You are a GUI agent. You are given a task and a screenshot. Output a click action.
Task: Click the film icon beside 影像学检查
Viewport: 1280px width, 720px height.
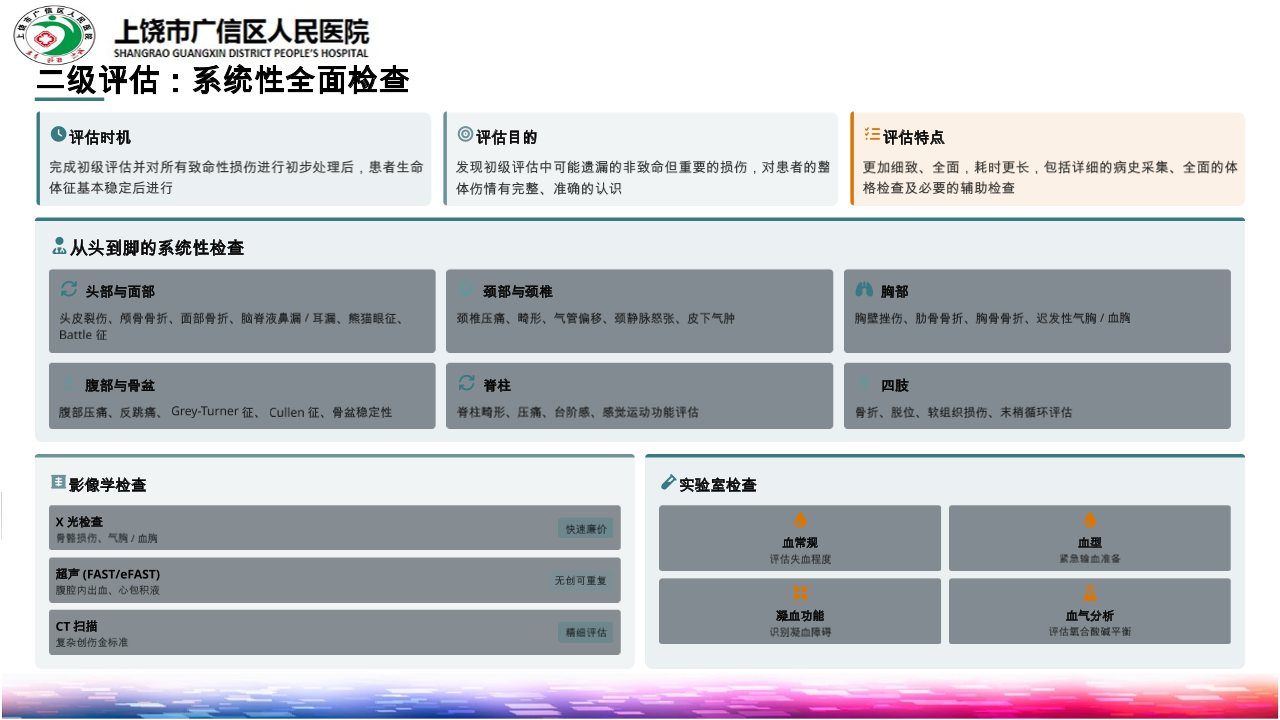(58, 483)
